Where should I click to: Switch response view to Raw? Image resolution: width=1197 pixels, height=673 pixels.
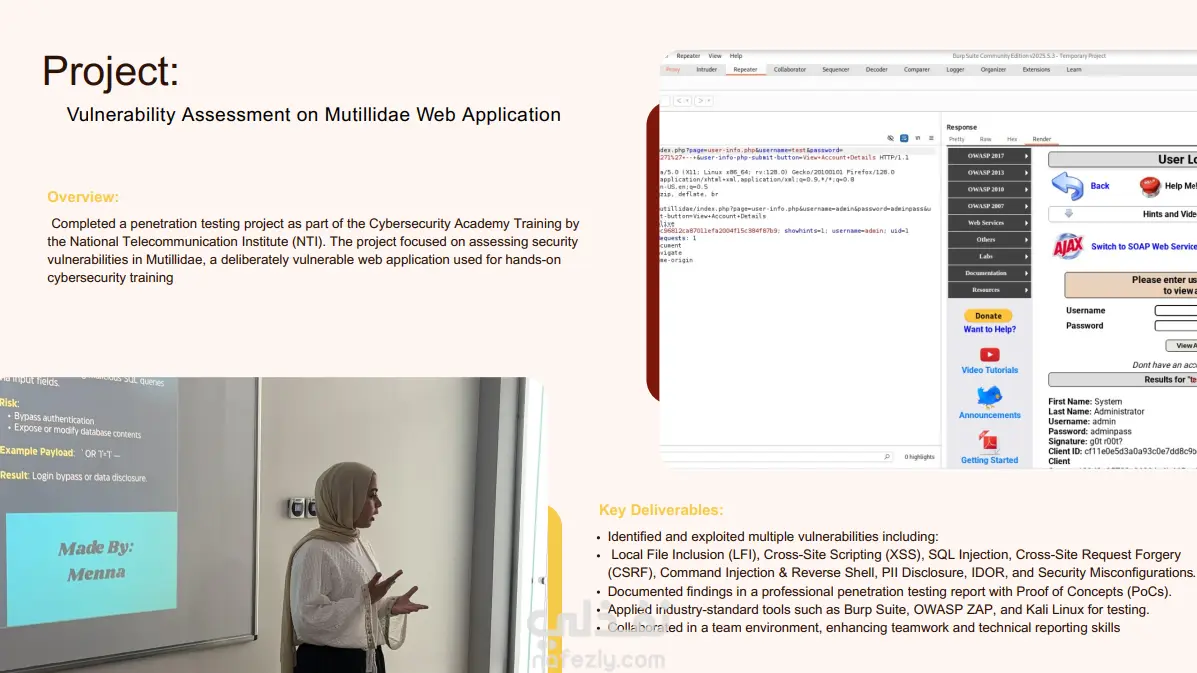[986, 140]
